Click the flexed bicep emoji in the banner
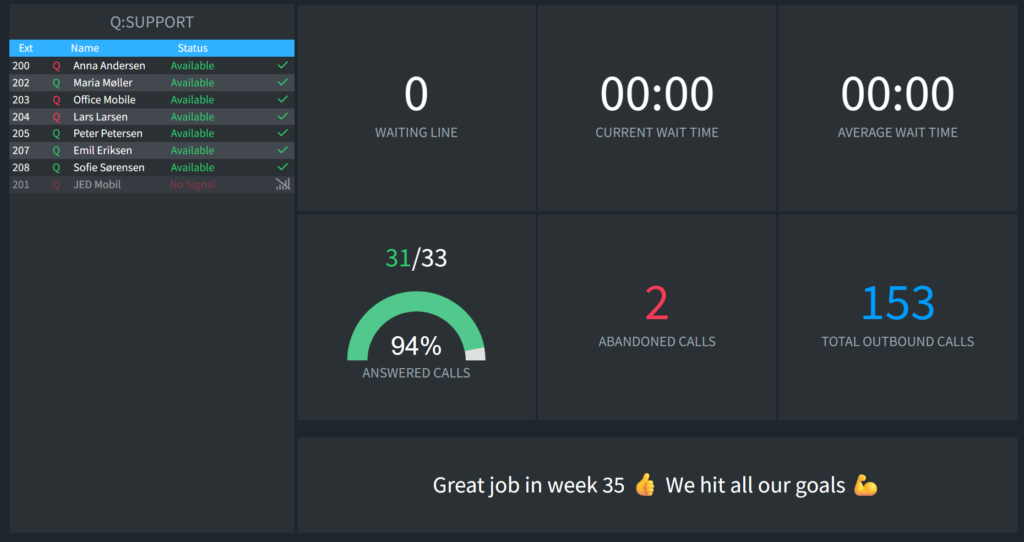Screen dimensions: 1024x542 point(865,485)
